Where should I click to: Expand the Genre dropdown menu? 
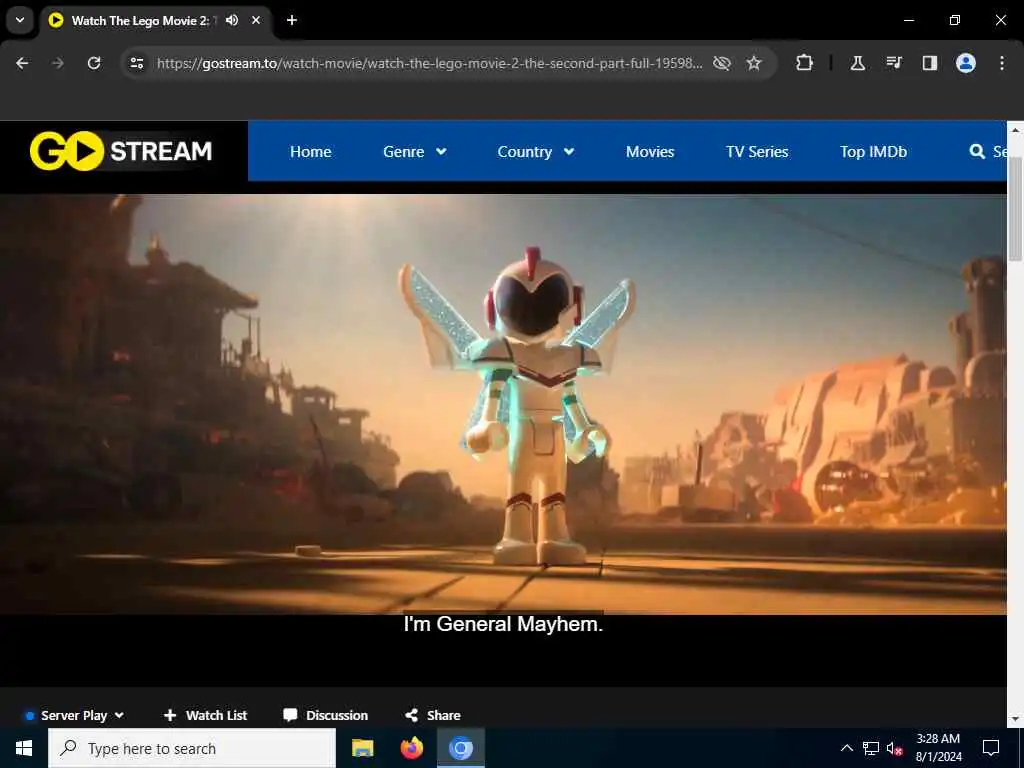tap(415, 152)
